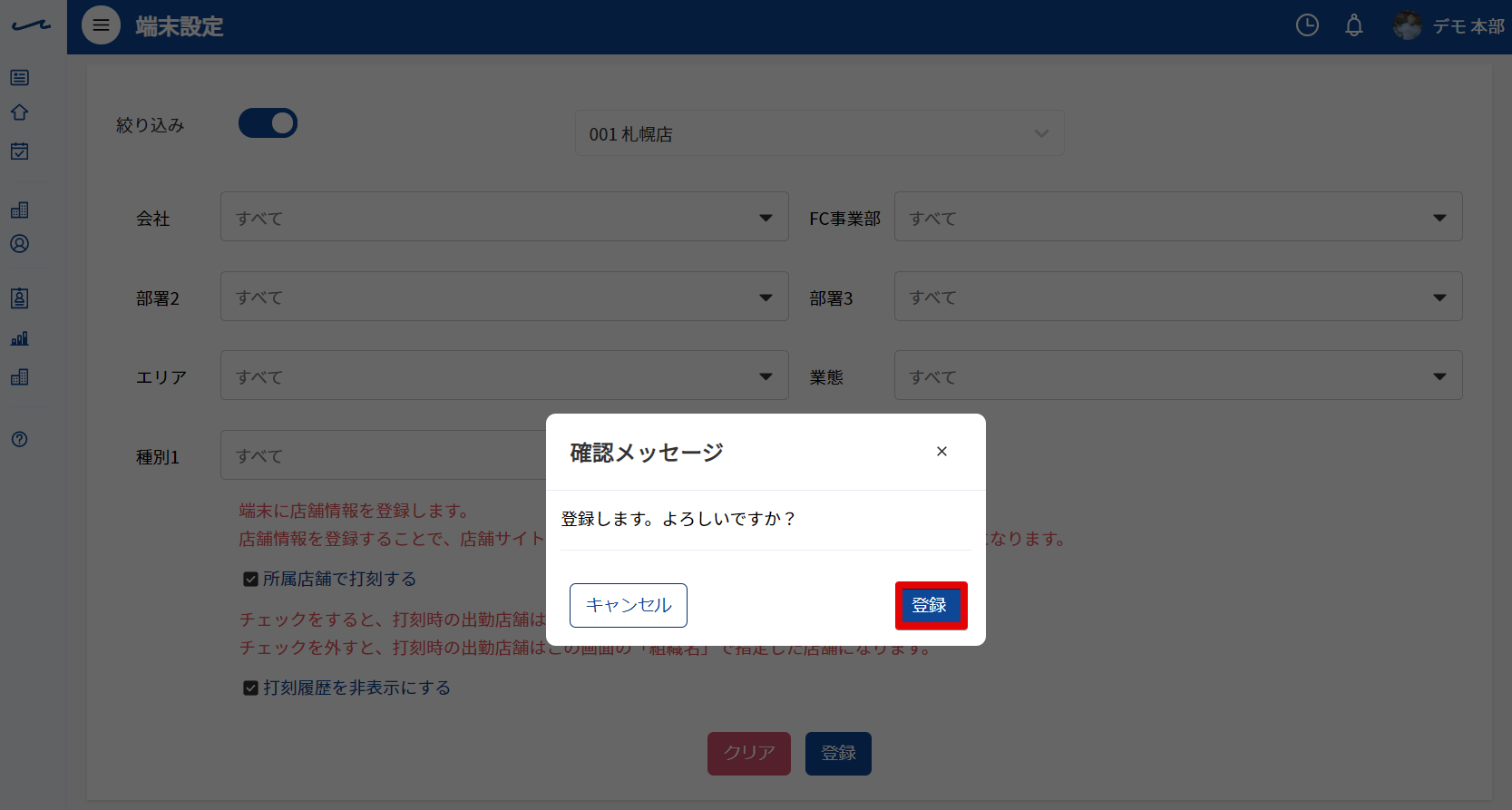The height and width of the screenshot is (810, 1512).
Task: Open the 会社 dropdown
Action: (504, 217)
